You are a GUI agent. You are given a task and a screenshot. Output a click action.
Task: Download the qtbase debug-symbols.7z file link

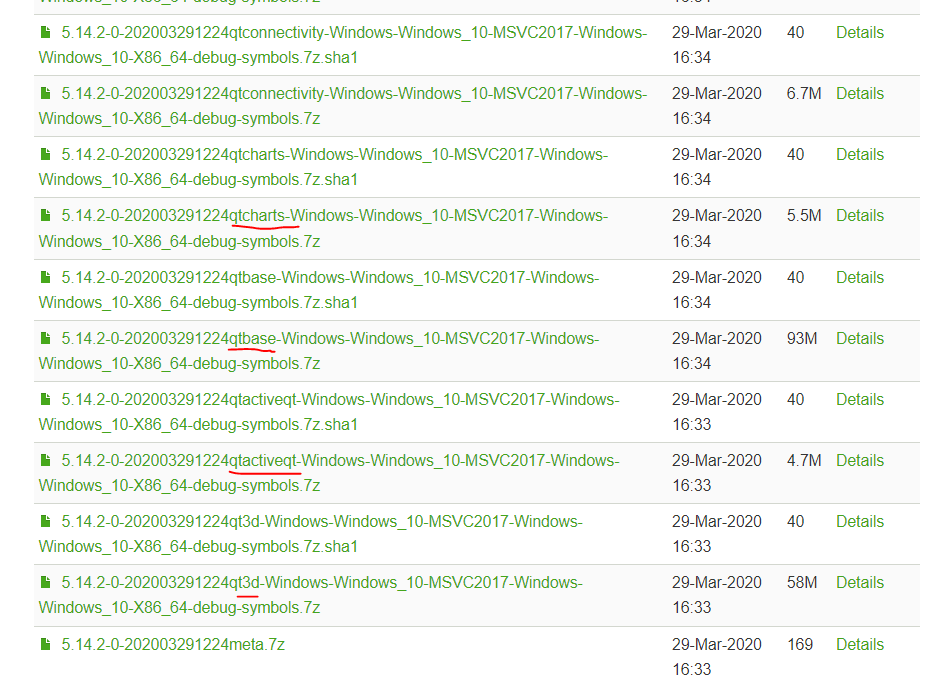click(x=330, y=339)
